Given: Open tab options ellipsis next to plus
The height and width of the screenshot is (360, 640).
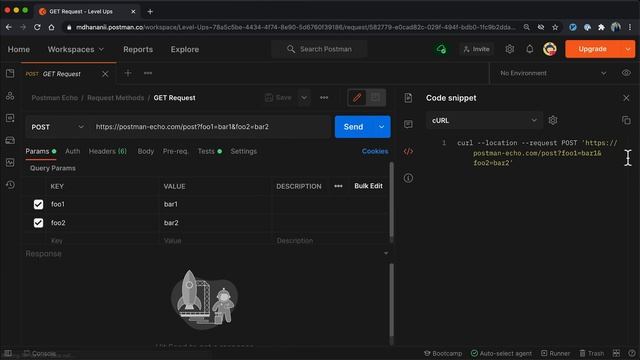Looking at the screenshot, I should (148, 73).
